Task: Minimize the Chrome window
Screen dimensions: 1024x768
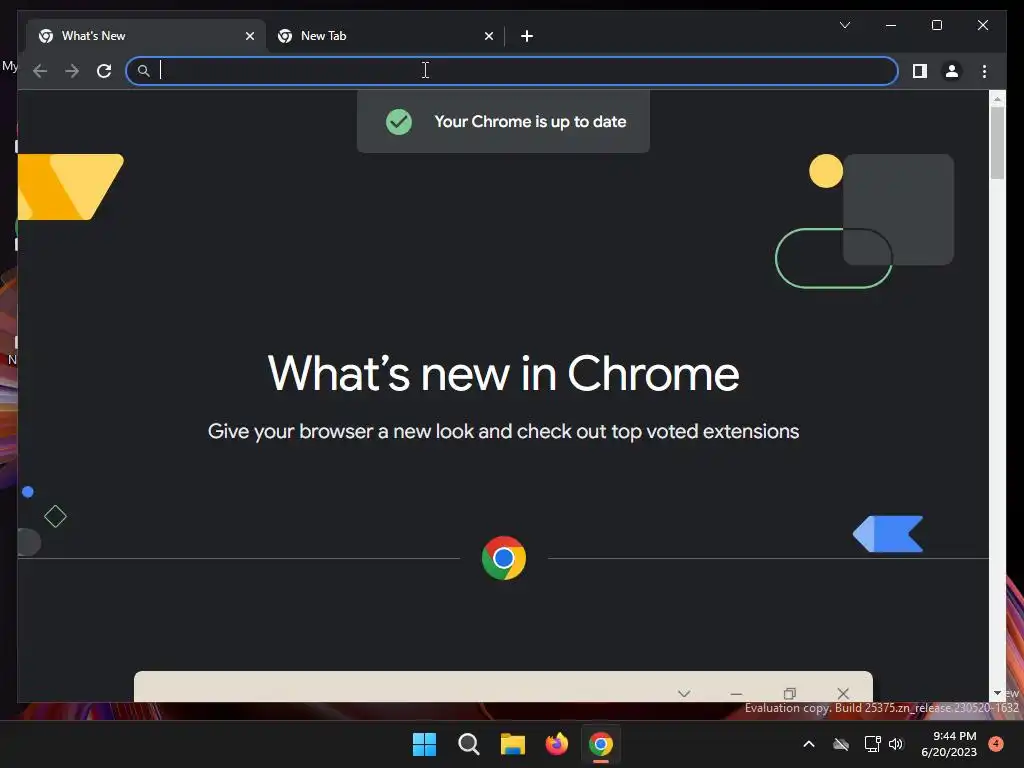Action: pyautogui.click(x=891, y=25)
